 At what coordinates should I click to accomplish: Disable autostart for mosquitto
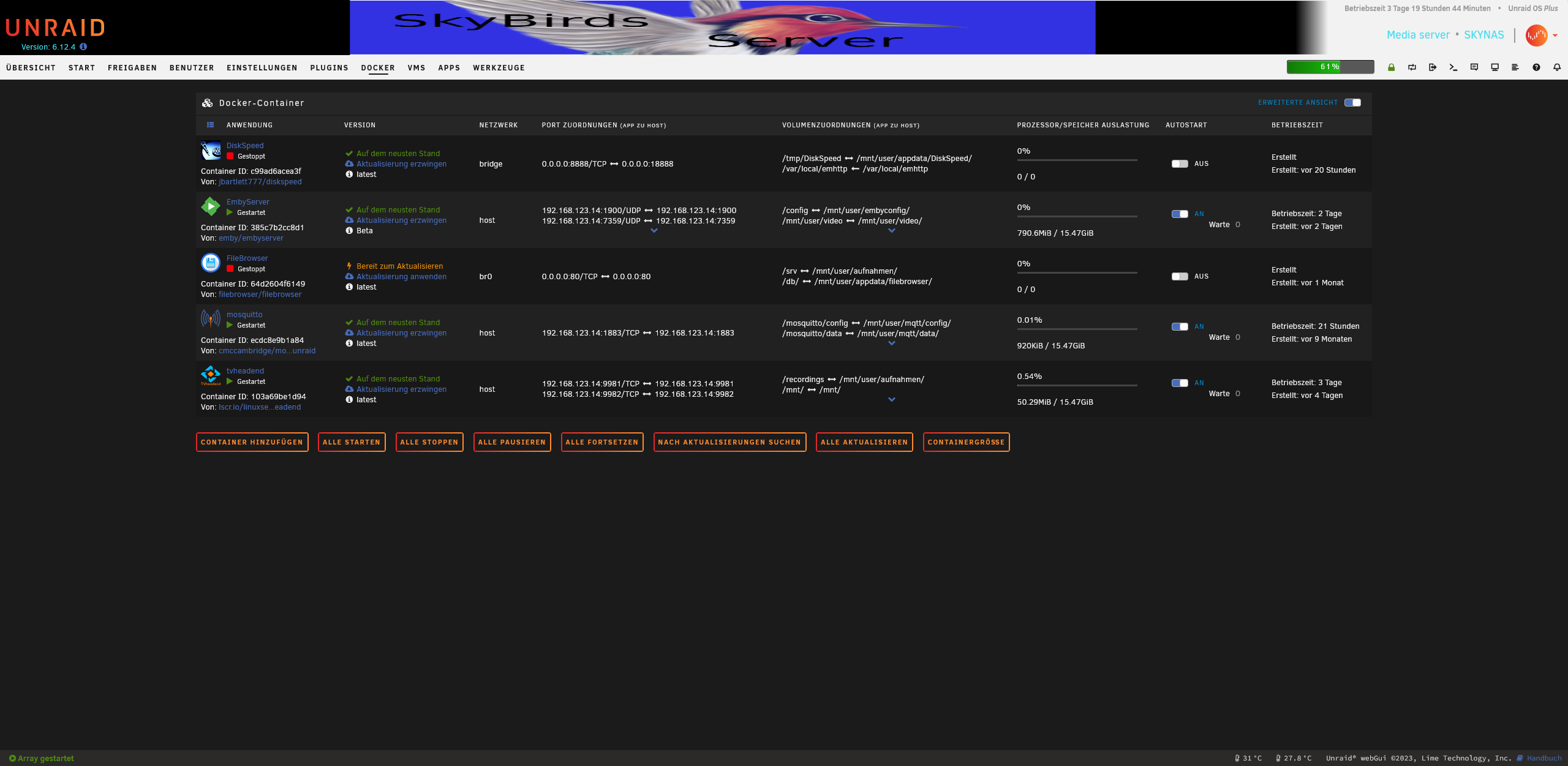tap(1180, 327)
